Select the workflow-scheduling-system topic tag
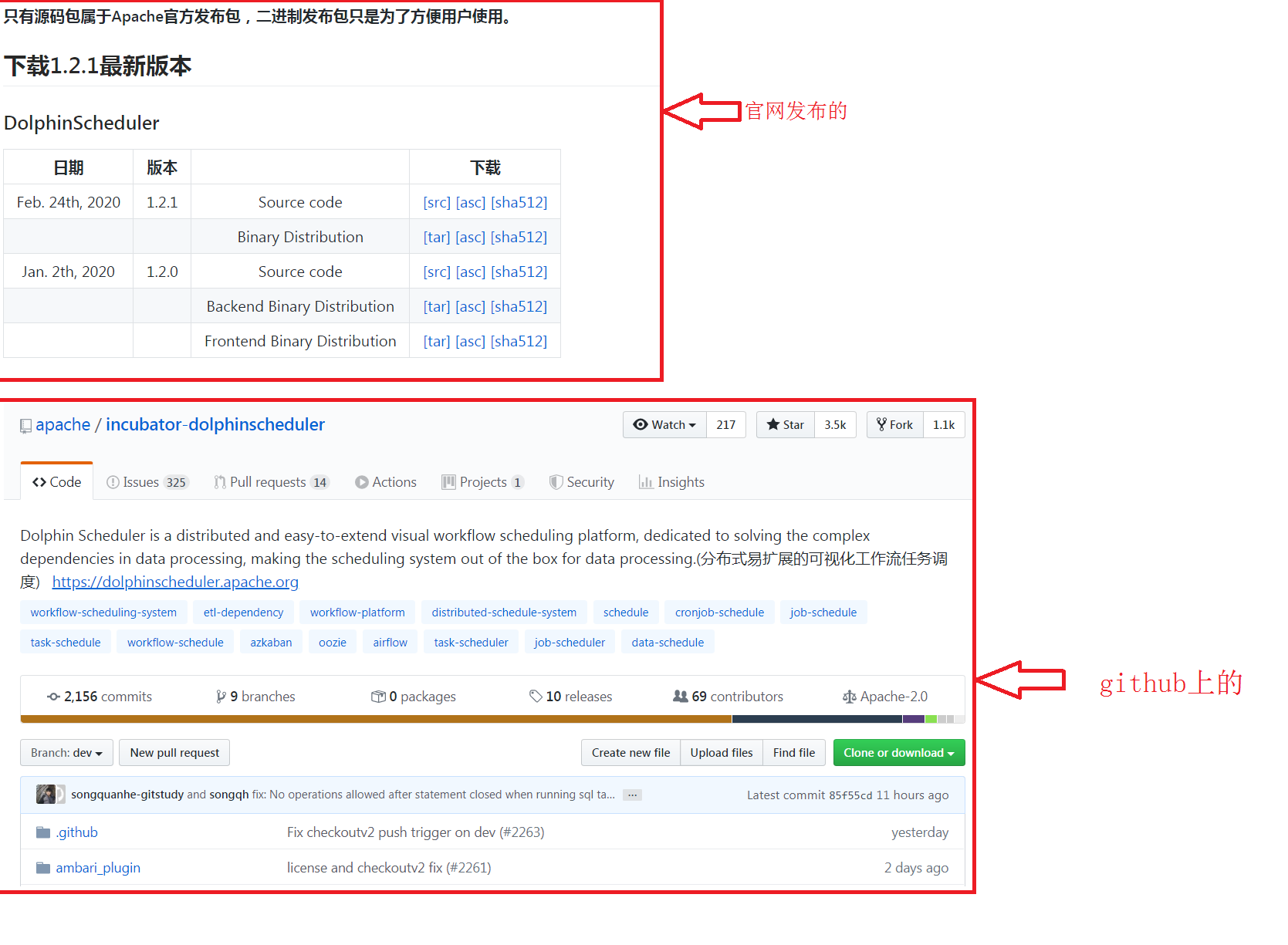Viewport: 1288px width, 945px height. [x=103, y=613]
